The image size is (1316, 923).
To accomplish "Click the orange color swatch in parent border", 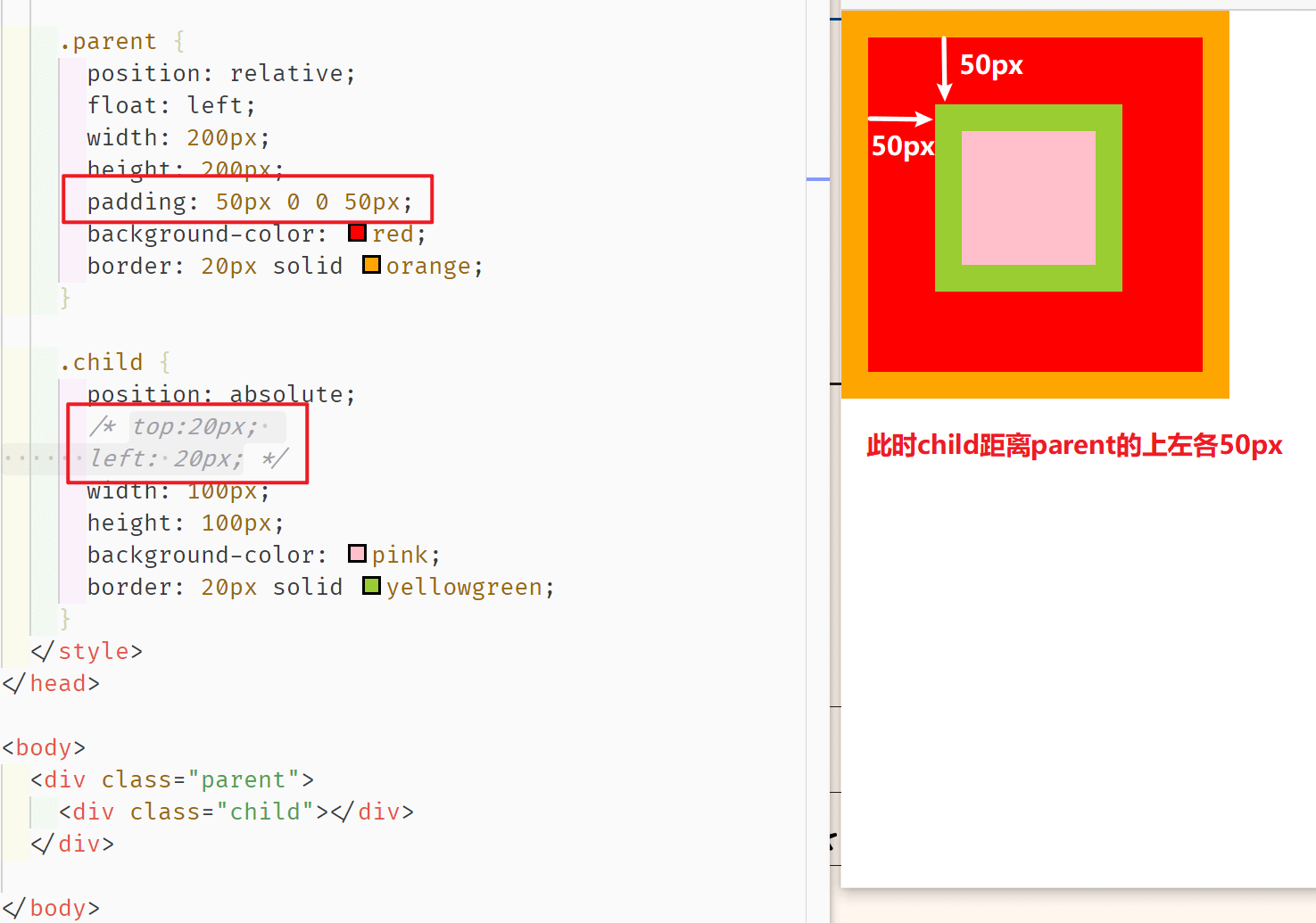I will 372,265.
